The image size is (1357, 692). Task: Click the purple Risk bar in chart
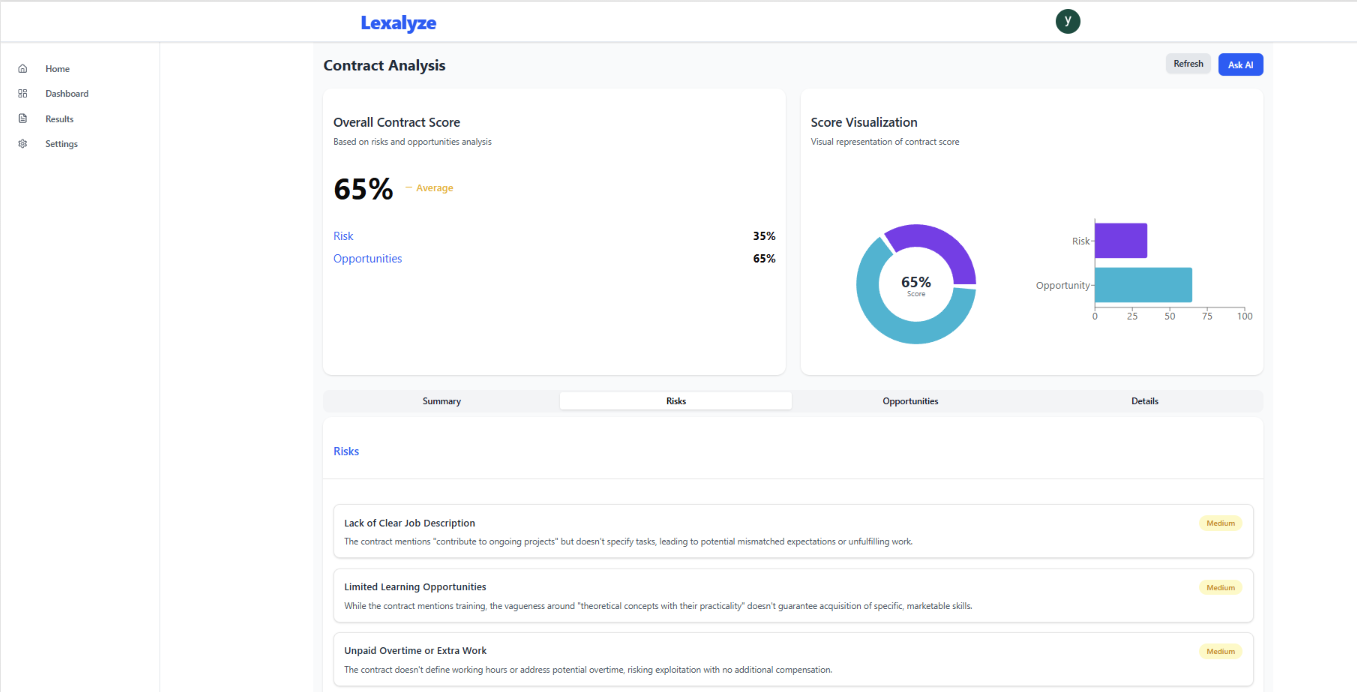[x=1120, y=241]
